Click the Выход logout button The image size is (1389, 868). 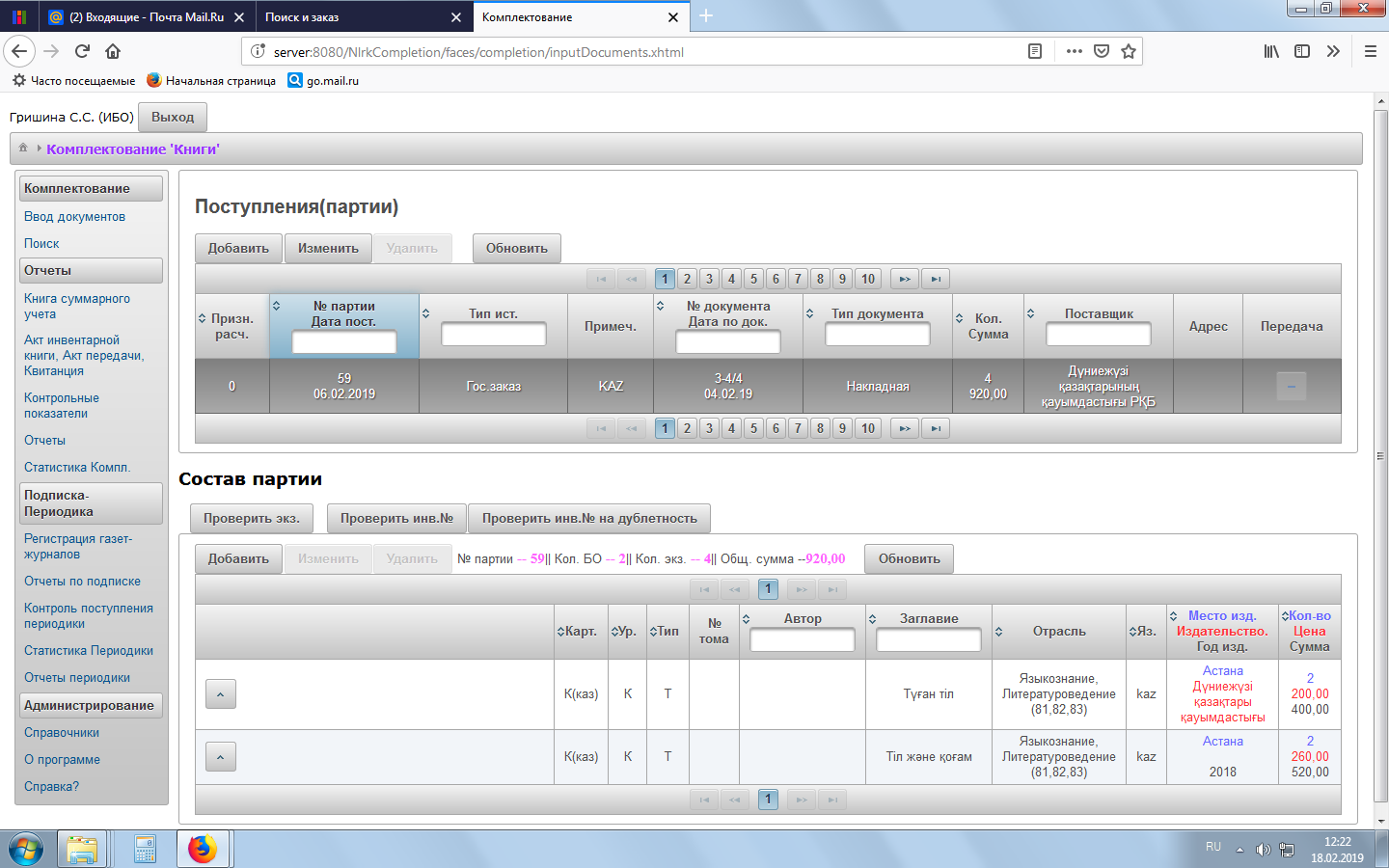click(173, 117)
